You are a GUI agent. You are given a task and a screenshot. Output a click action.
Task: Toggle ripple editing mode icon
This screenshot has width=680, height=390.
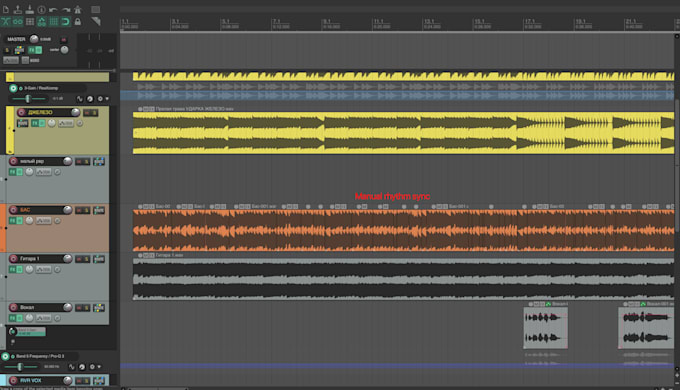coord(29,21)
